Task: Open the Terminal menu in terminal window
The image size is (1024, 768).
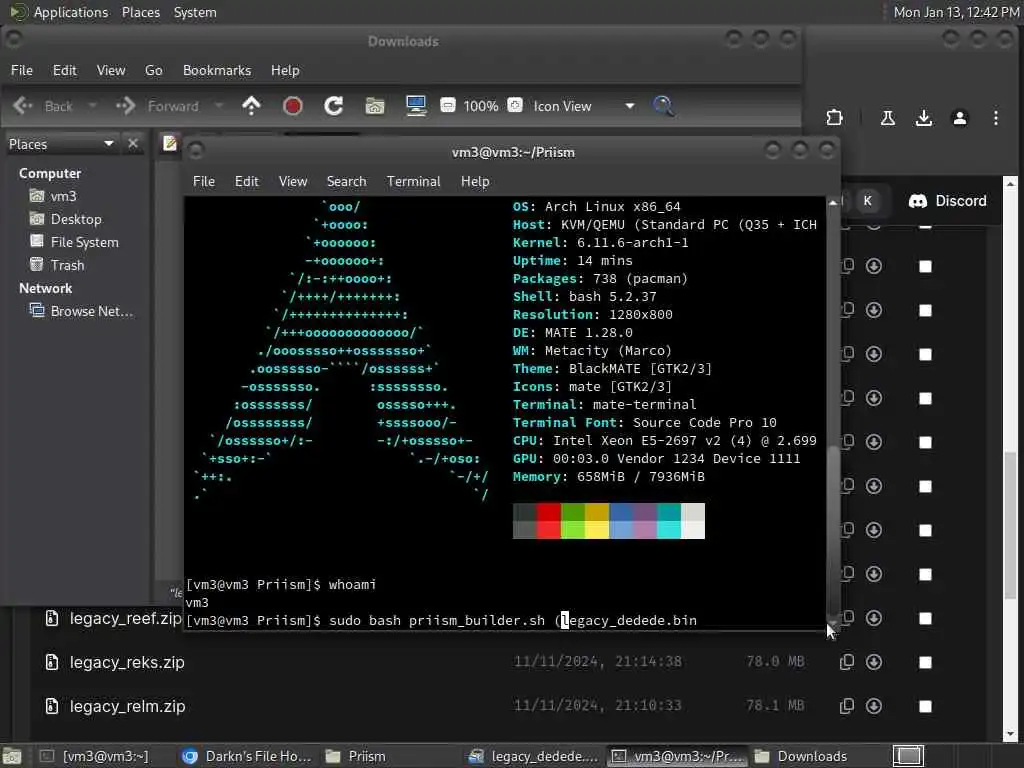Action: point(413,182)
